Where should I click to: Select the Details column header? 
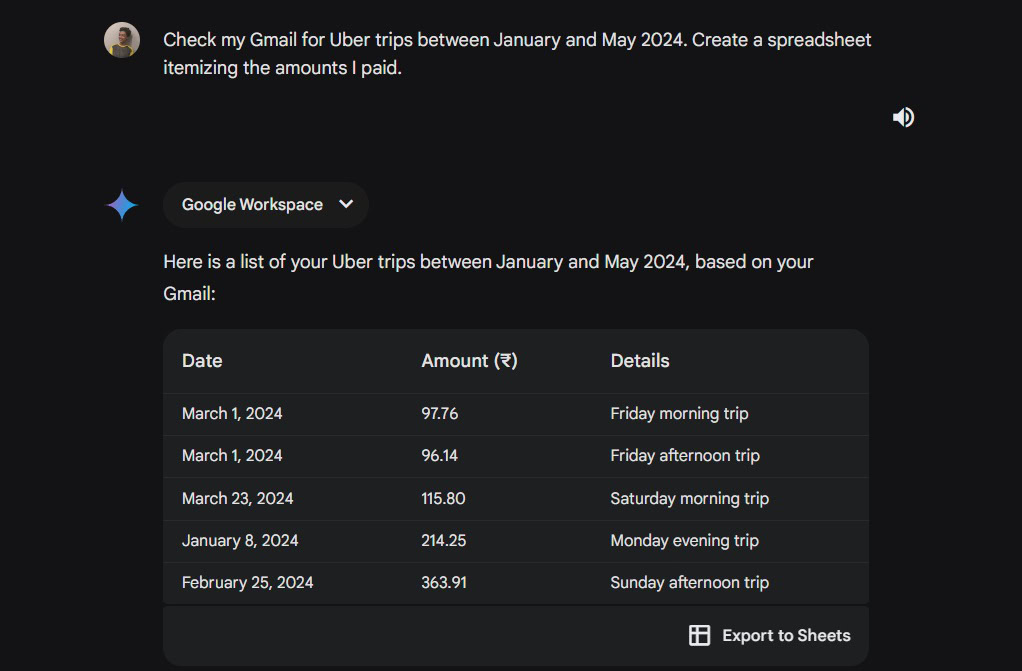tap(640, 361)
